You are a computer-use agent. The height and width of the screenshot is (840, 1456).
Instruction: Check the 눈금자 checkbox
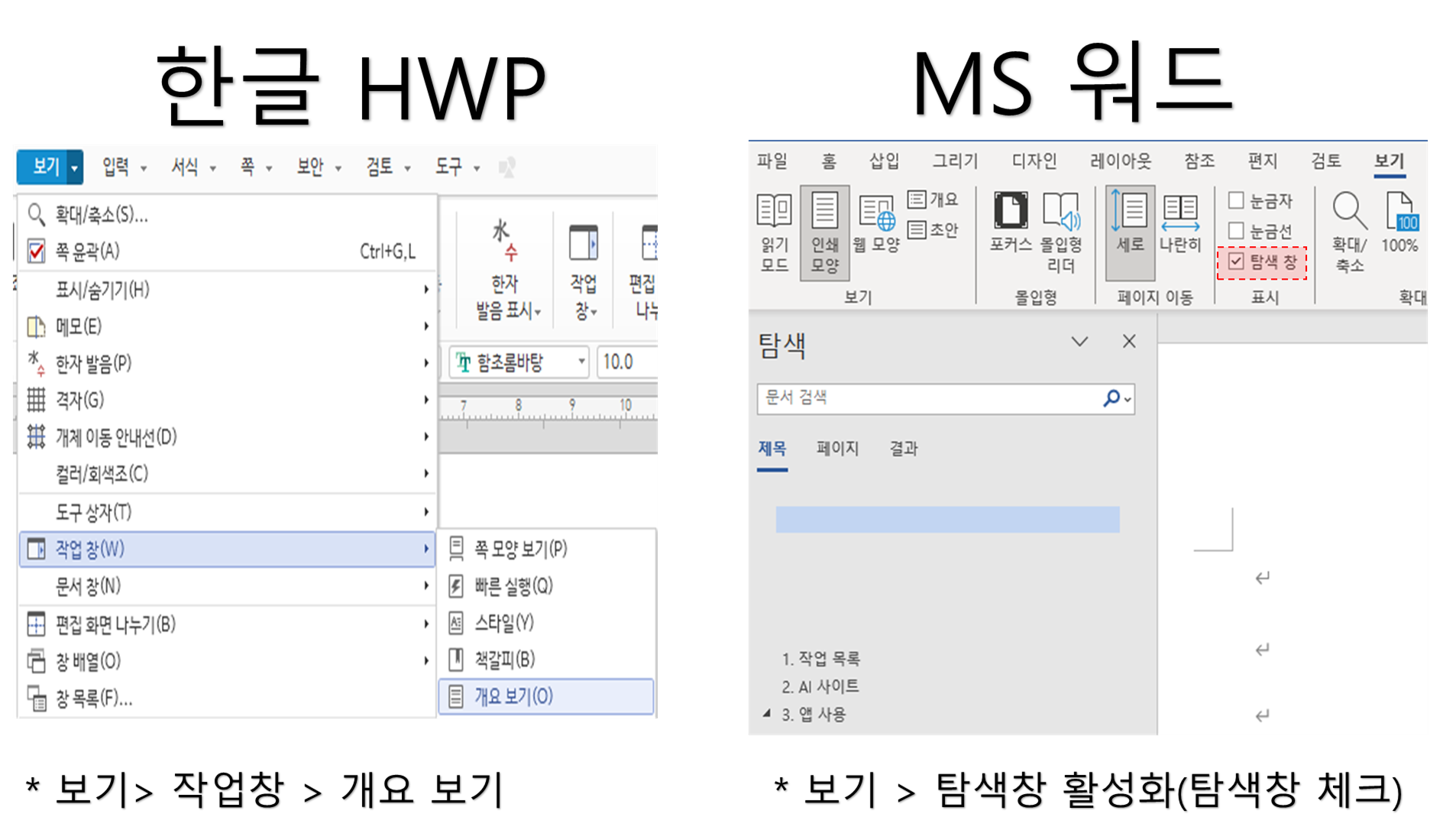[x=1236, y=200]
